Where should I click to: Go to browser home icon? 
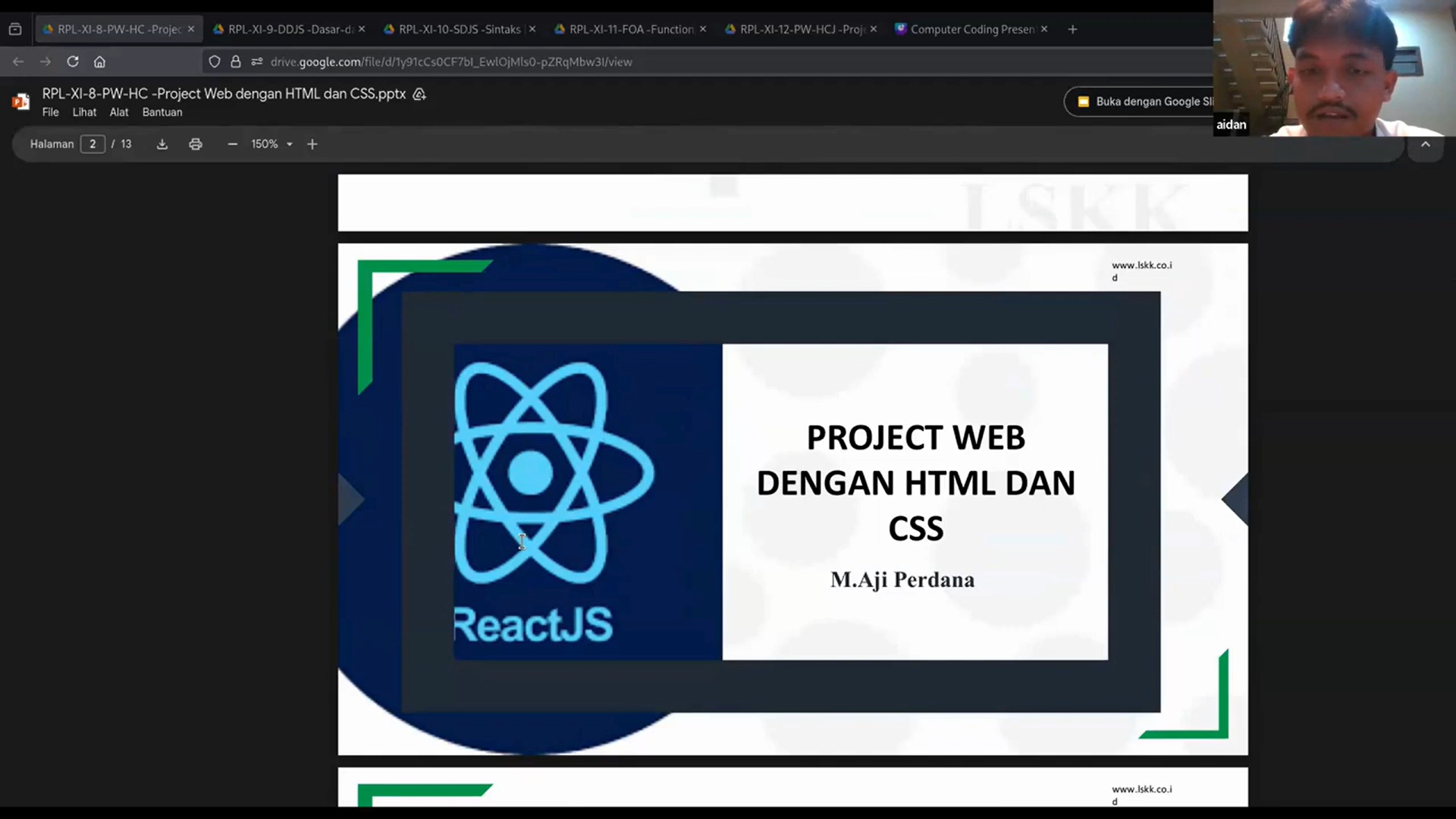pyautogui.click(x=99, y=61)
